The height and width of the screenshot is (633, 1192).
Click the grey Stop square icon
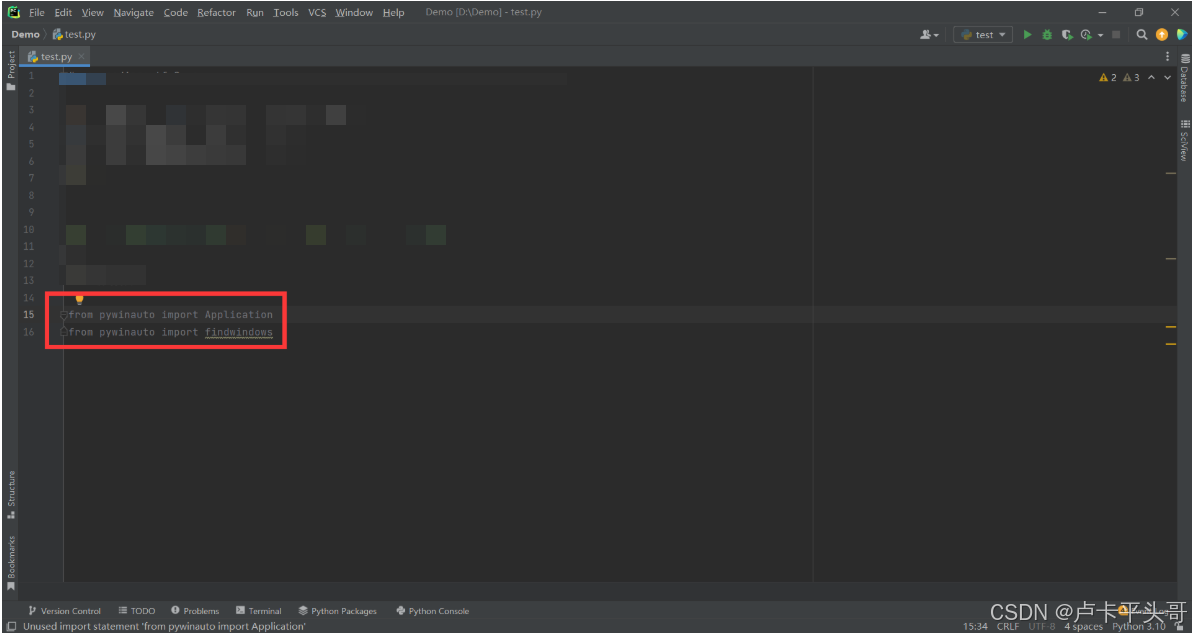click(1116, 34)
